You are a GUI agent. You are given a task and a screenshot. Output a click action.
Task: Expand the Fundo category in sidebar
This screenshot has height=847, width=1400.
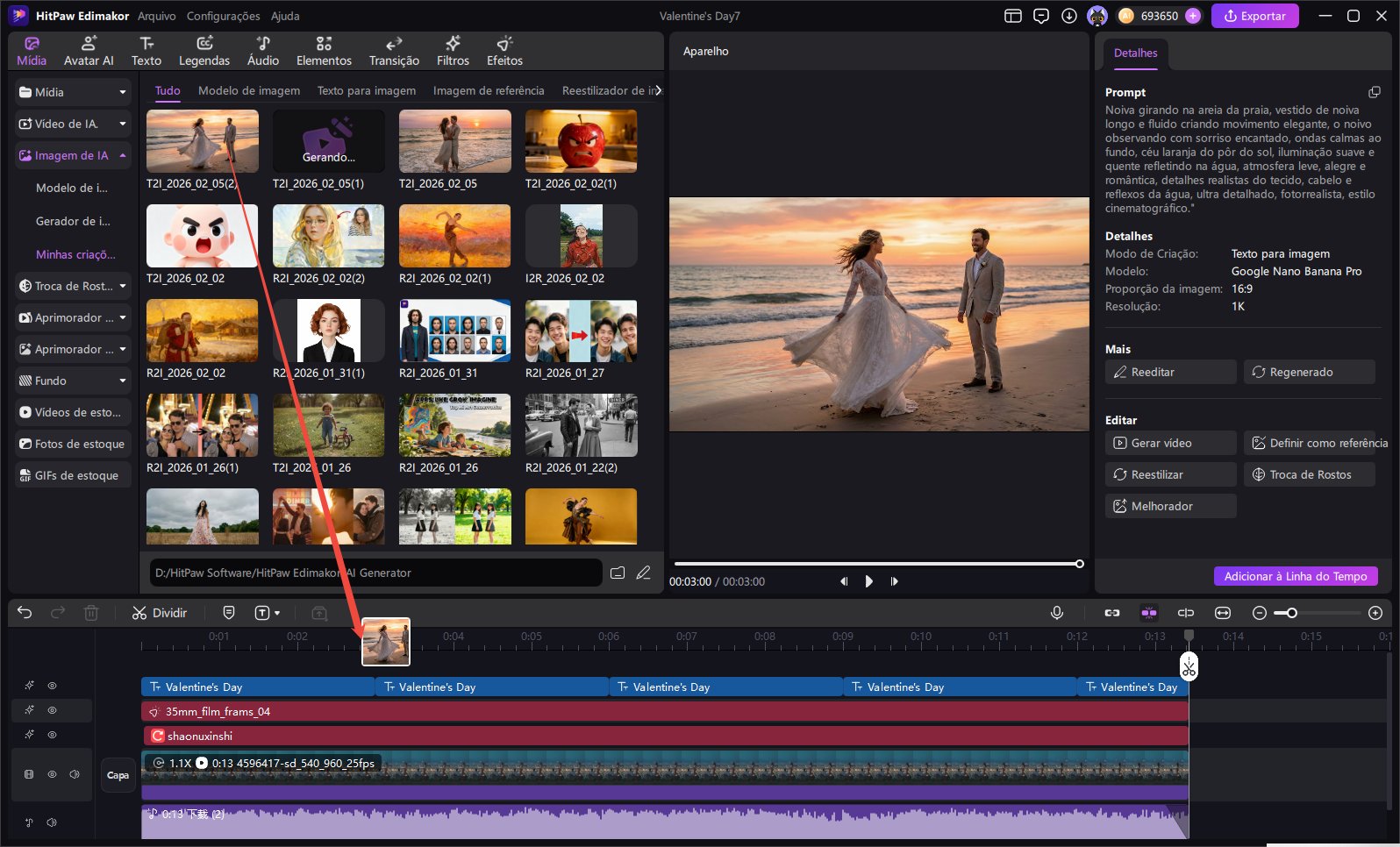click(x=122, y=381)
